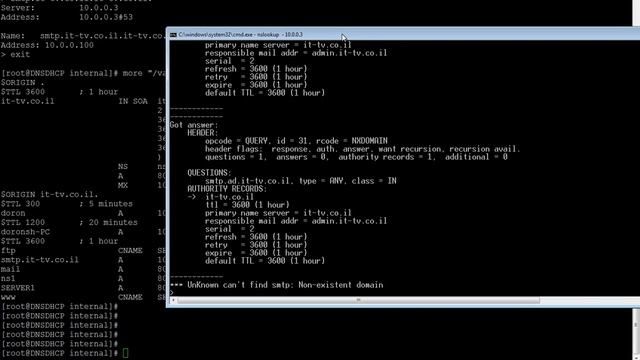Click the '>' prompt at the bottom of nslookup window
Screen dimensions: 640x360
[172, 292]
